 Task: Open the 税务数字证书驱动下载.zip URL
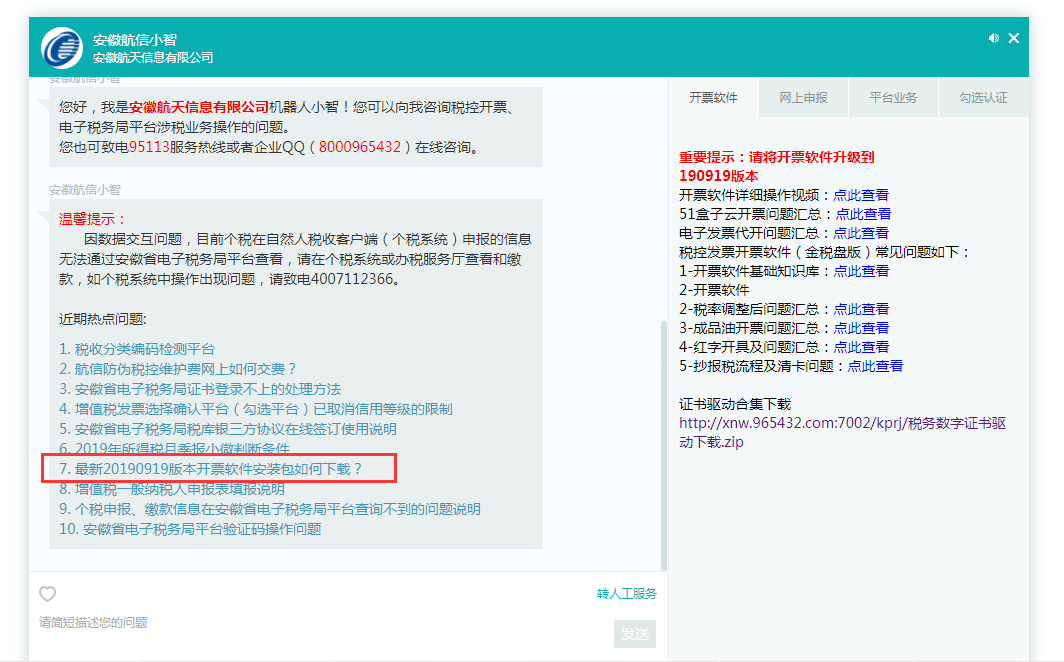842,433
